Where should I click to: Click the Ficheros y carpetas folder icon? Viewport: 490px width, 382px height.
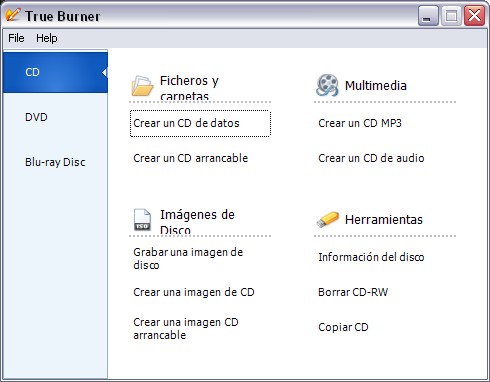[x=142, y=86]
